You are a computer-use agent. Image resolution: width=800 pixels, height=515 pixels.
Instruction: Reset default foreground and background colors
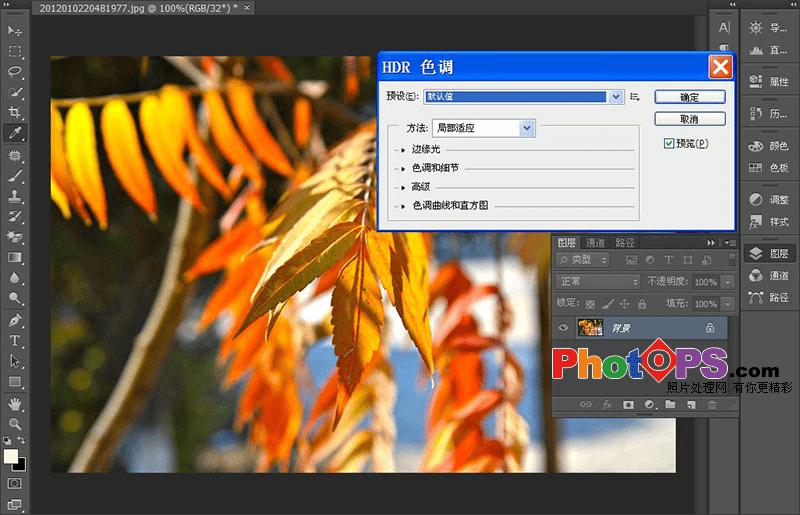pyautogui.click(x=7, y=440)
